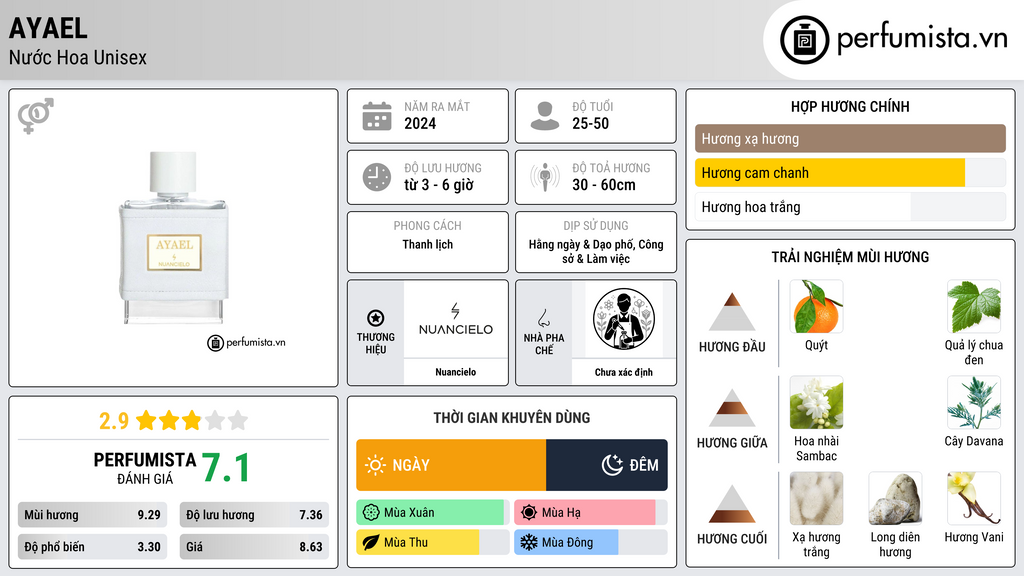This screenshot has width=1024, height=576.
Task: Click the Thời gian khuyên dùng heading
Action: pyautogui.click(x=512, y=417)
